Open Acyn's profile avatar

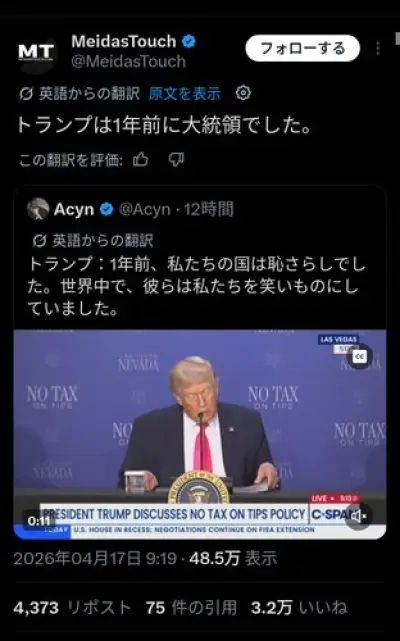38,209
